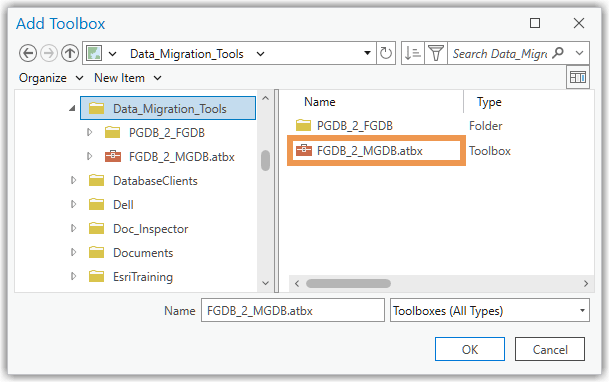Image resolution: width=610 pixels, height=383 pixels.
Task: Toggle the details panel view icon
Action: click(x=578, y=77)
